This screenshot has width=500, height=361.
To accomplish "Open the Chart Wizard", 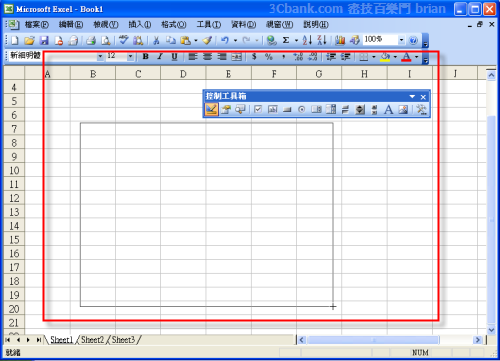I will [x=340, y=40].
